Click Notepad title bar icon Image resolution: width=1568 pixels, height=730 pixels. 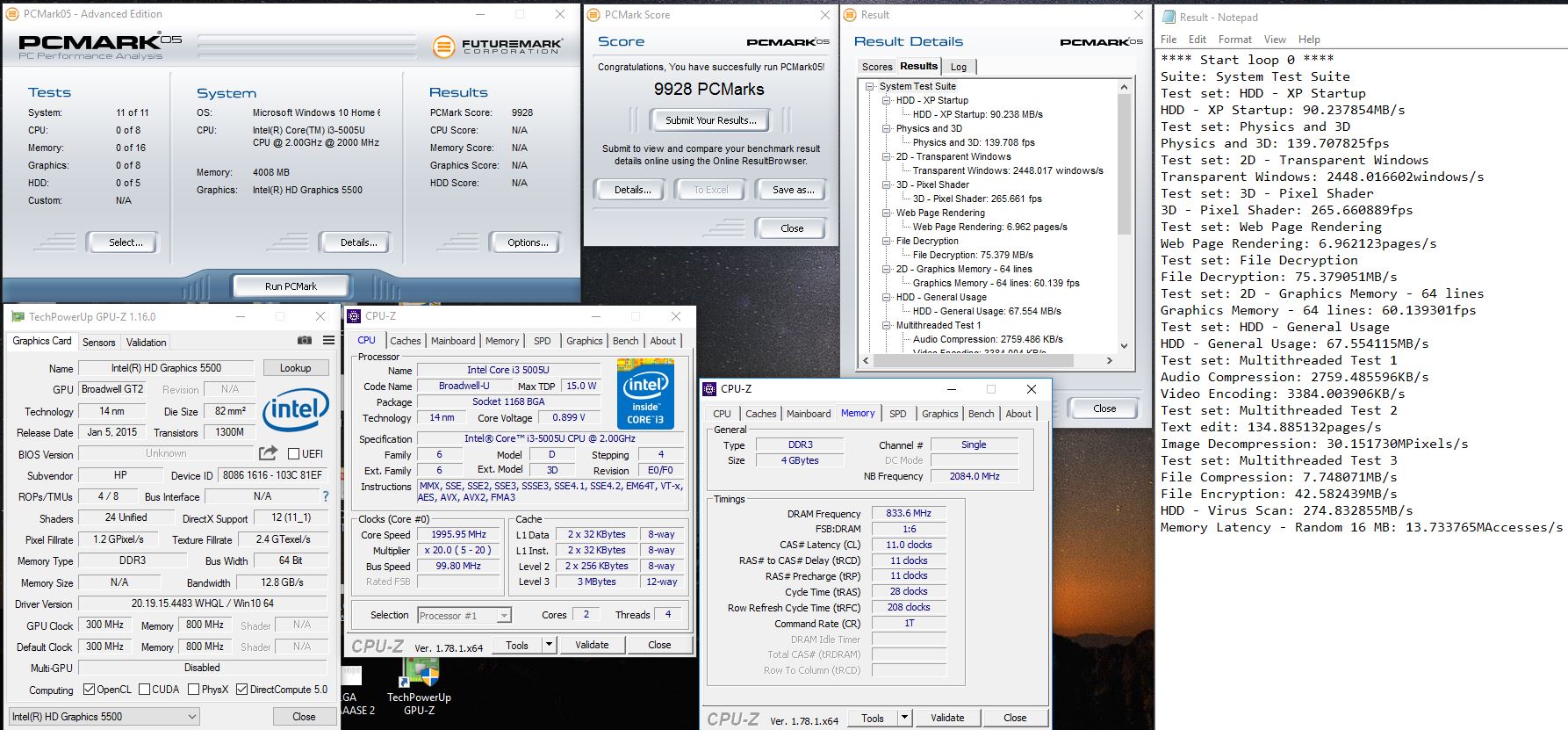pos(1169,17)
